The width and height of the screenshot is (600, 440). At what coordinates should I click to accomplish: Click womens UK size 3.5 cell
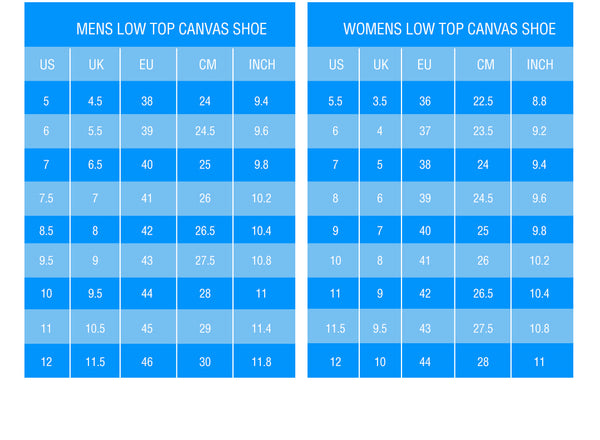[x=381, y=101]
